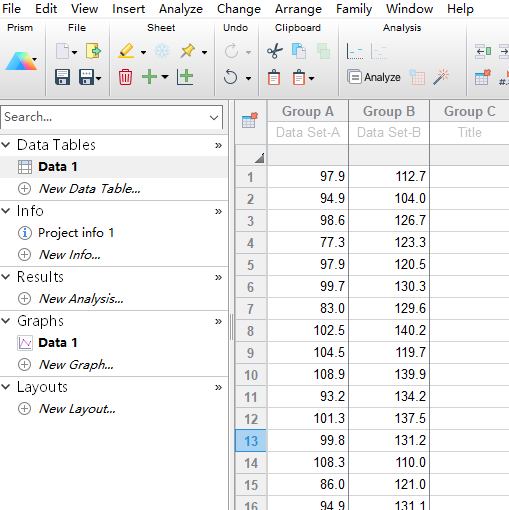This screenshot has height=510, width=509.
Task: Select Group B column header
Action: coord(389,111)
